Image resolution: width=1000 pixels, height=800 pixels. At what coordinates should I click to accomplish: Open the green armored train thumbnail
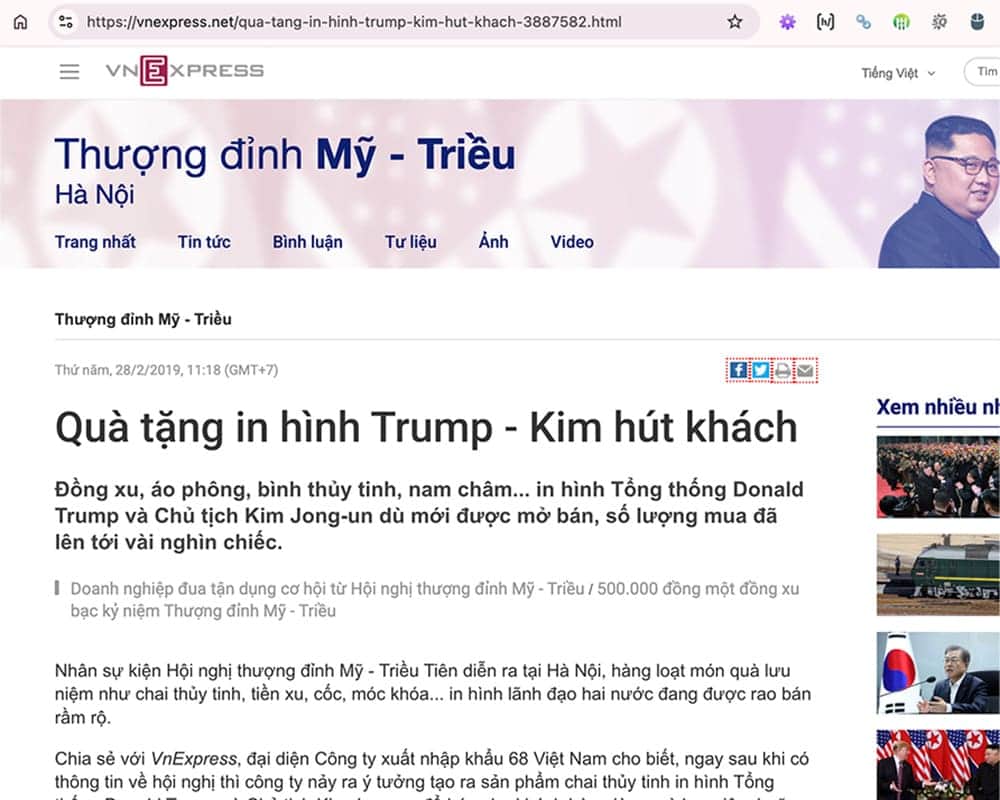pos(938,575)
